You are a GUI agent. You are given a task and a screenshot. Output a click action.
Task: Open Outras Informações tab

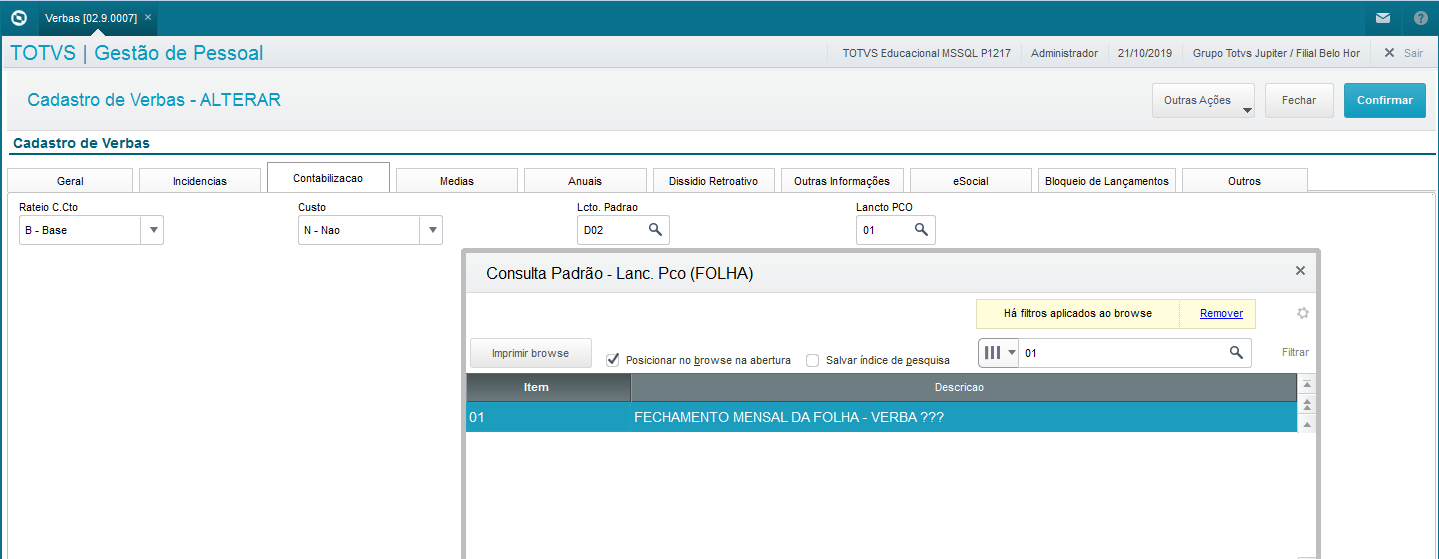[x=842, y=181]
